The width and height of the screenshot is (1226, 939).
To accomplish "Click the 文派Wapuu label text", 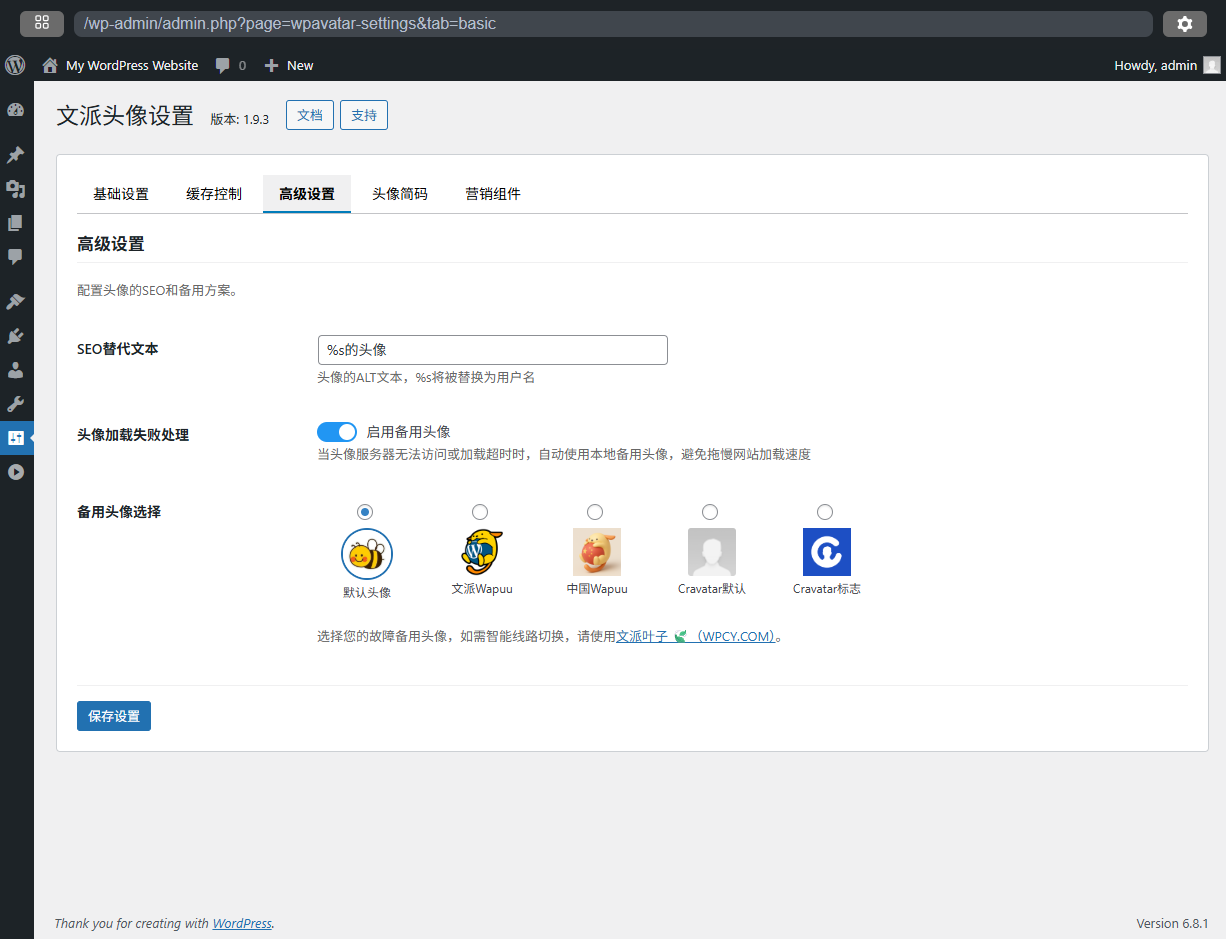I will pyautogui.click(x=482, y=589).
